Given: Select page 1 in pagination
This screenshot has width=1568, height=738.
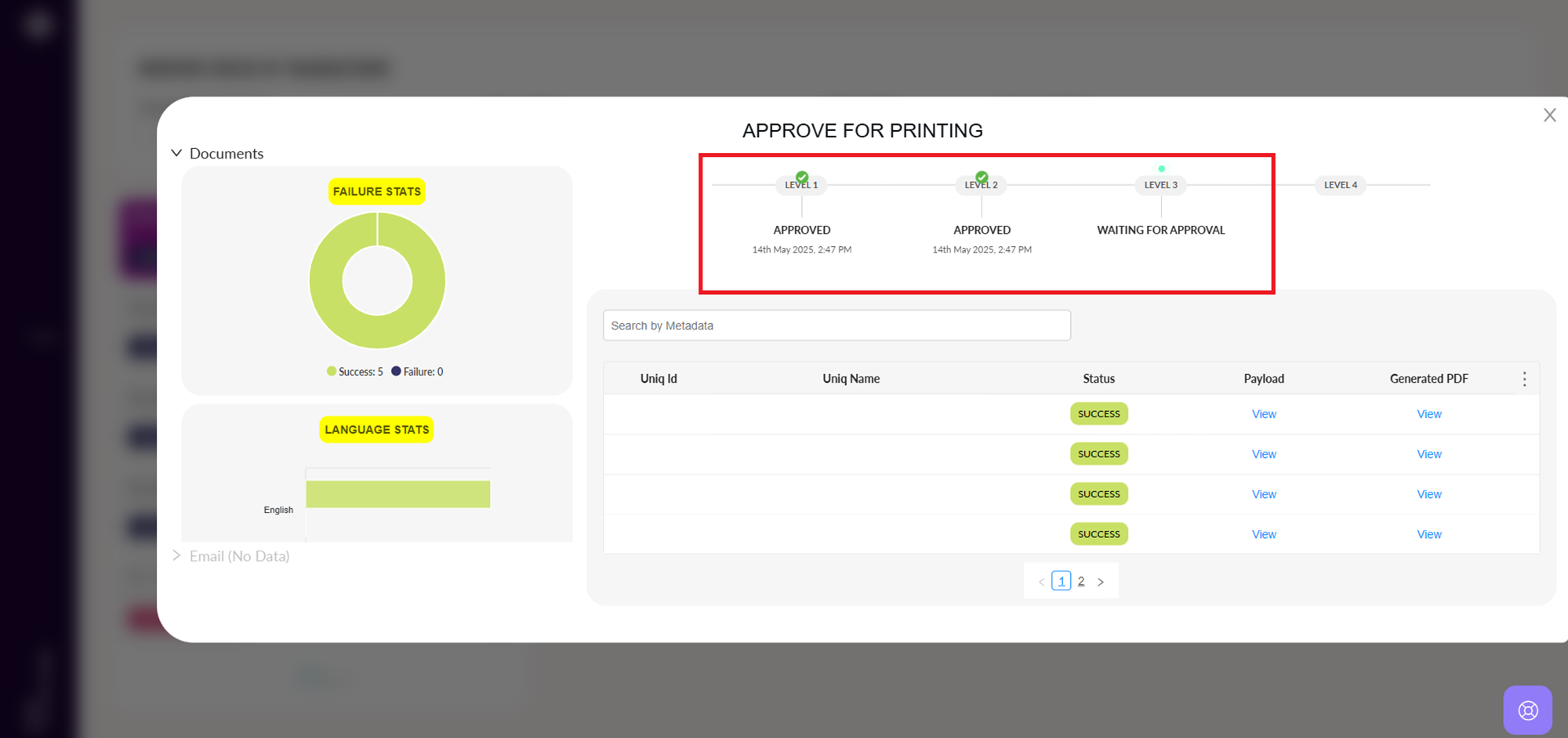Looking at the screenshot, I should pos(1061,581).
